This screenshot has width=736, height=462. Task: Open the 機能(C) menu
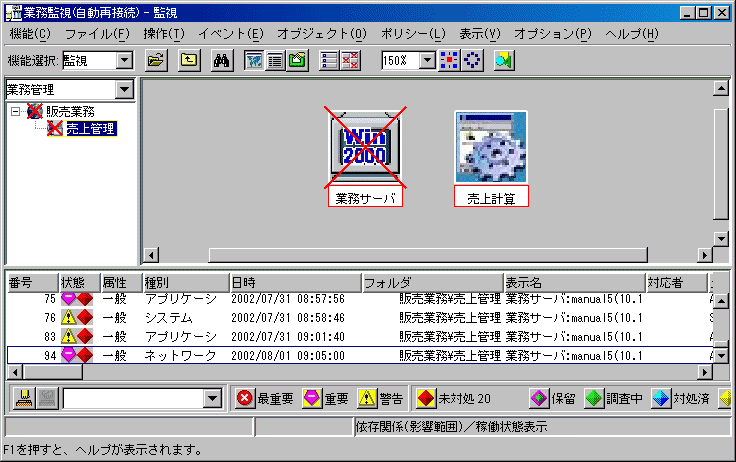30,34
